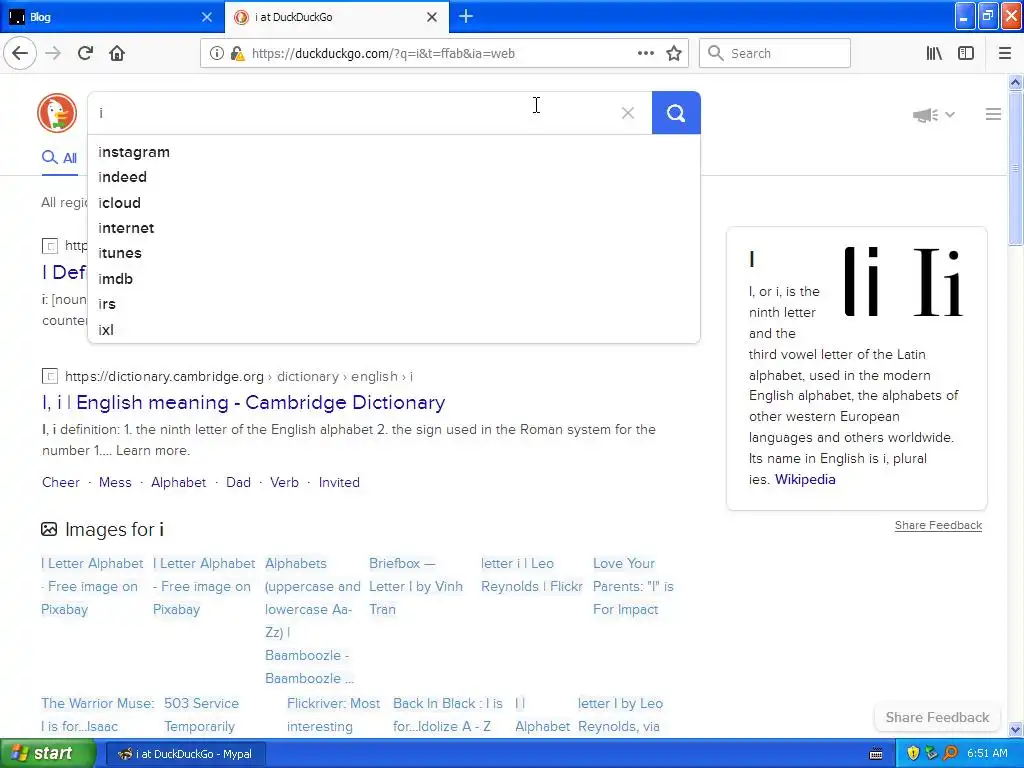Click the lock warning connection icon
This screenshot has width=1024, height=768.
[237, 54]
